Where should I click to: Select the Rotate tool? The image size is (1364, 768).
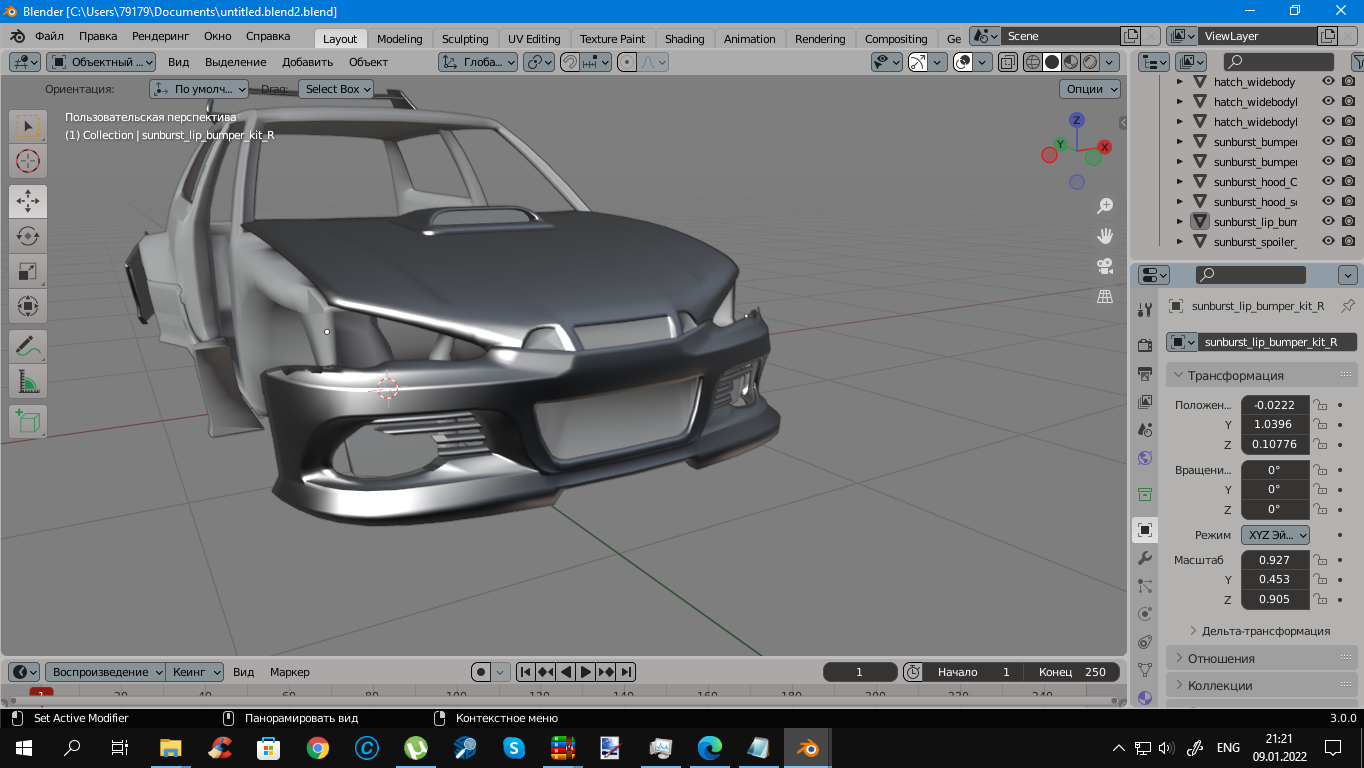coord(28,236)
